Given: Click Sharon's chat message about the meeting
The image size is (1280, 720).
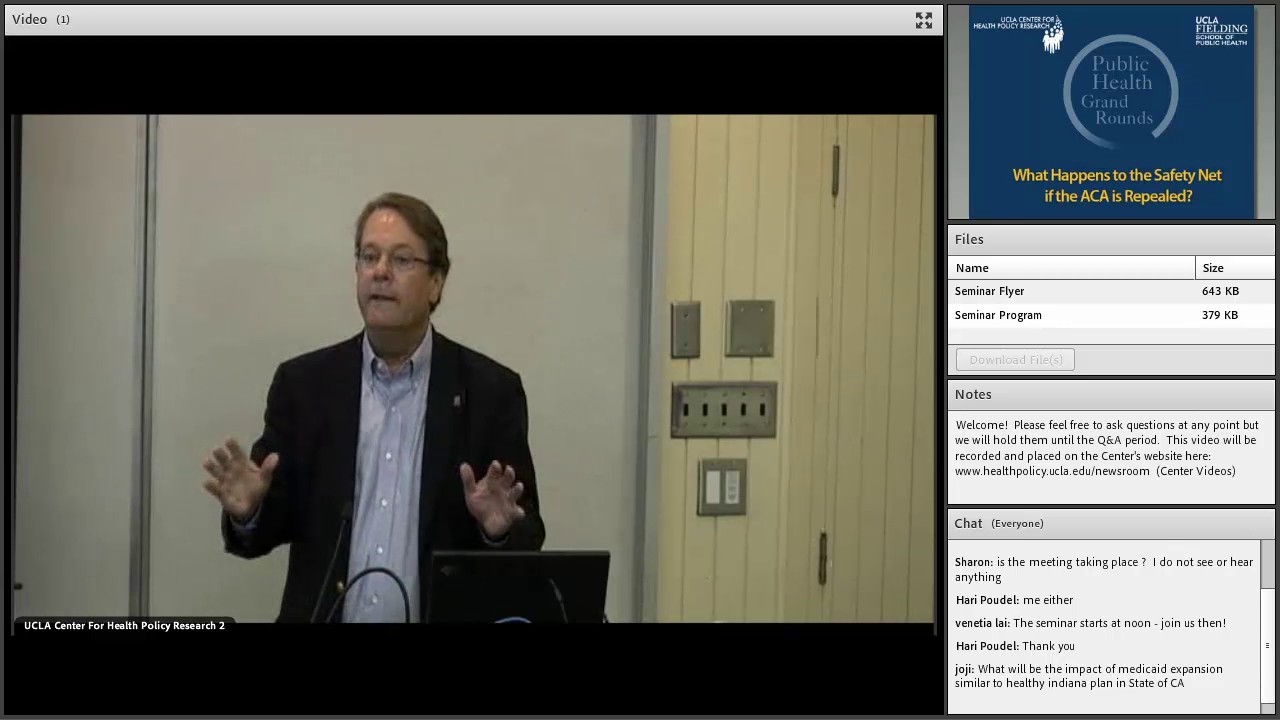Looking at the screenshot, I should pos(1104,569).
